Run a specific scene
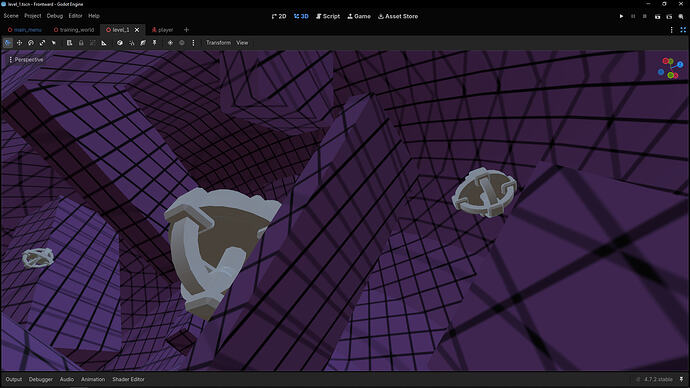690x388 pixels. point(669,16)
